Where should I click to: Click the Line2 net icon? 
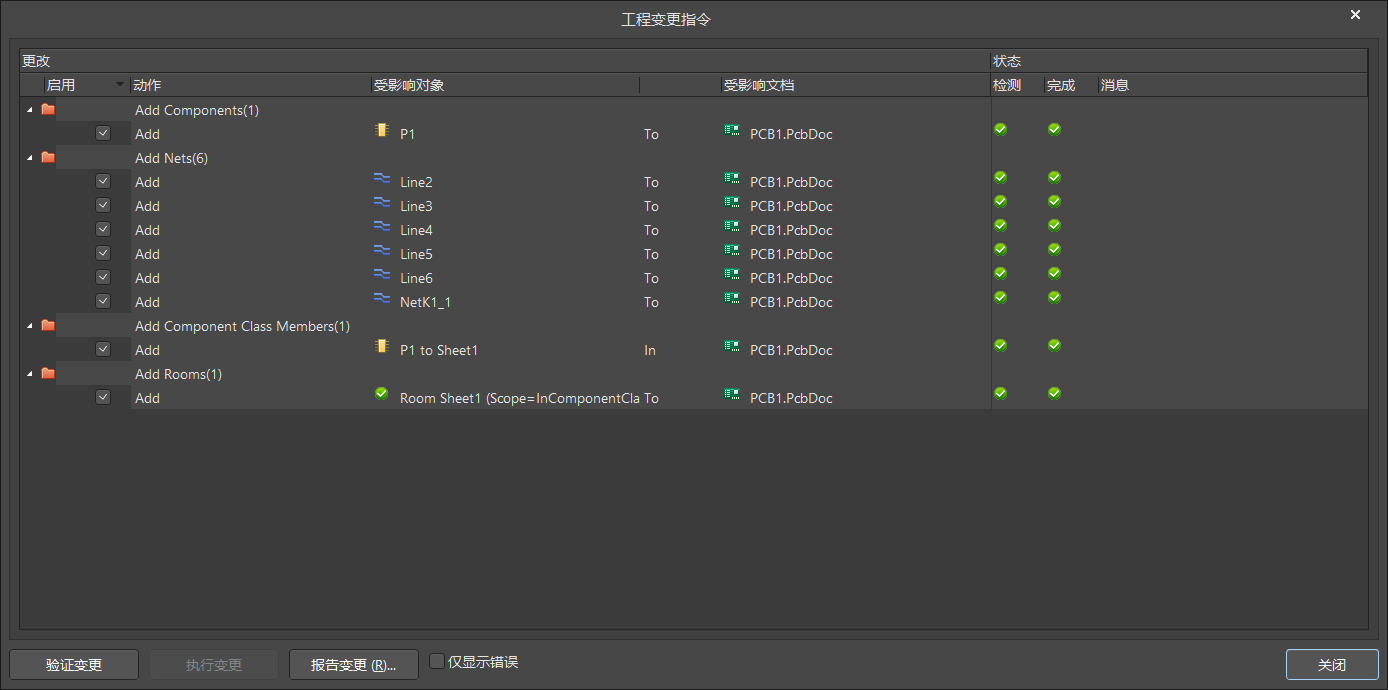[381, 180]
